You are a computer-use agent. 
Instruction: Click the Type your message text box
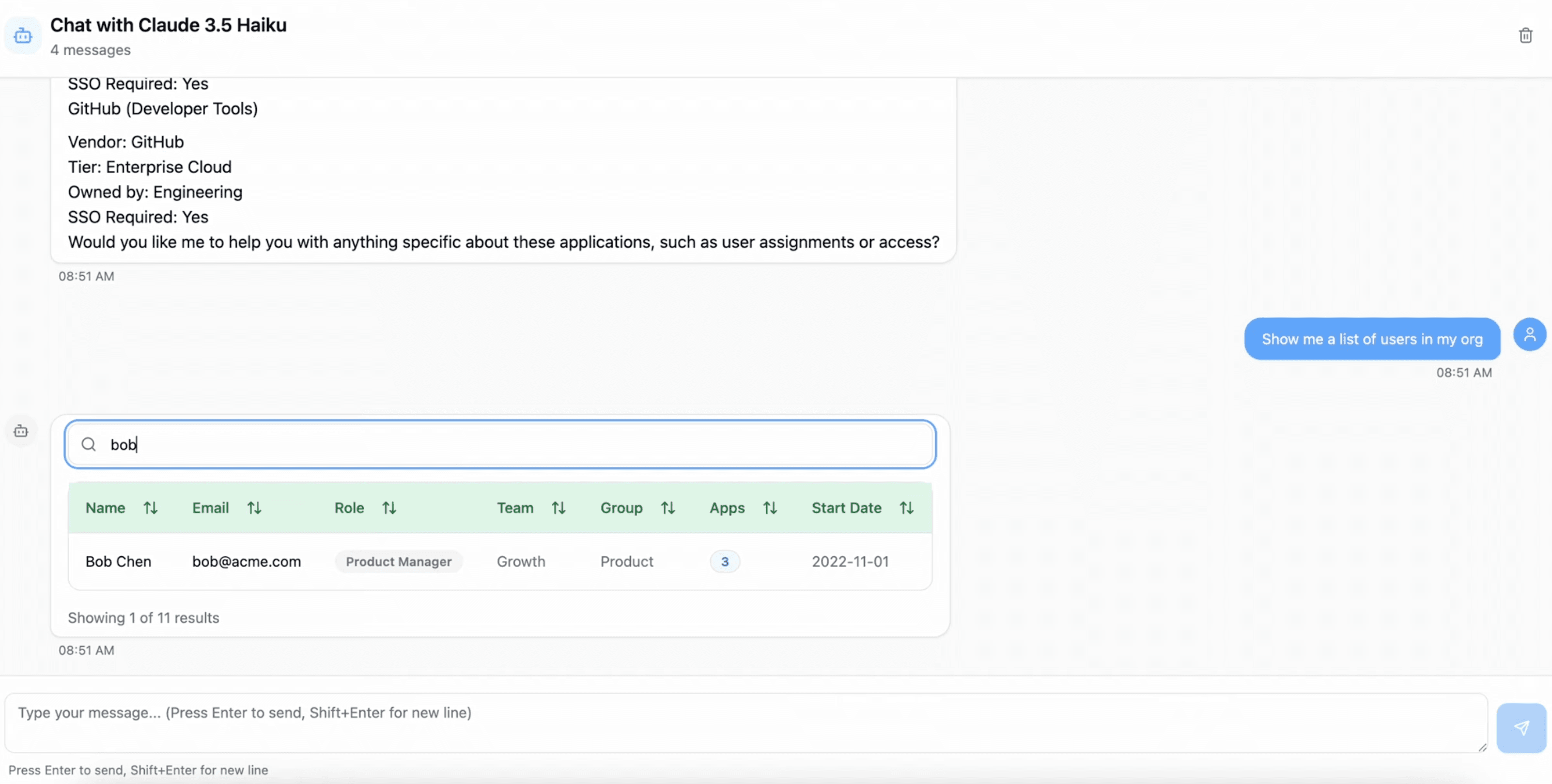pos(746,722)
